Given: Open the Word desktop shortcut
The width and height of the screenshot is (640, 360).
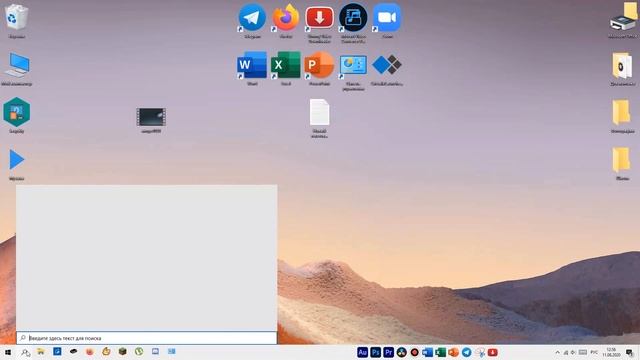Looking at the screenshot, I should [252, 65].
